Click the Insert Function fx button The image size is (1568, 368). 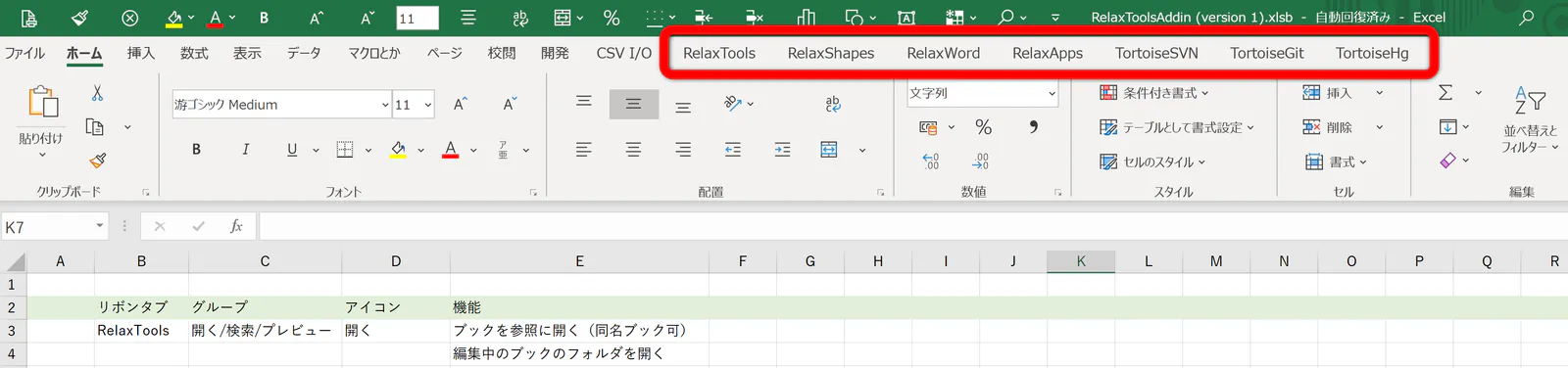click(x=236, y=226)
